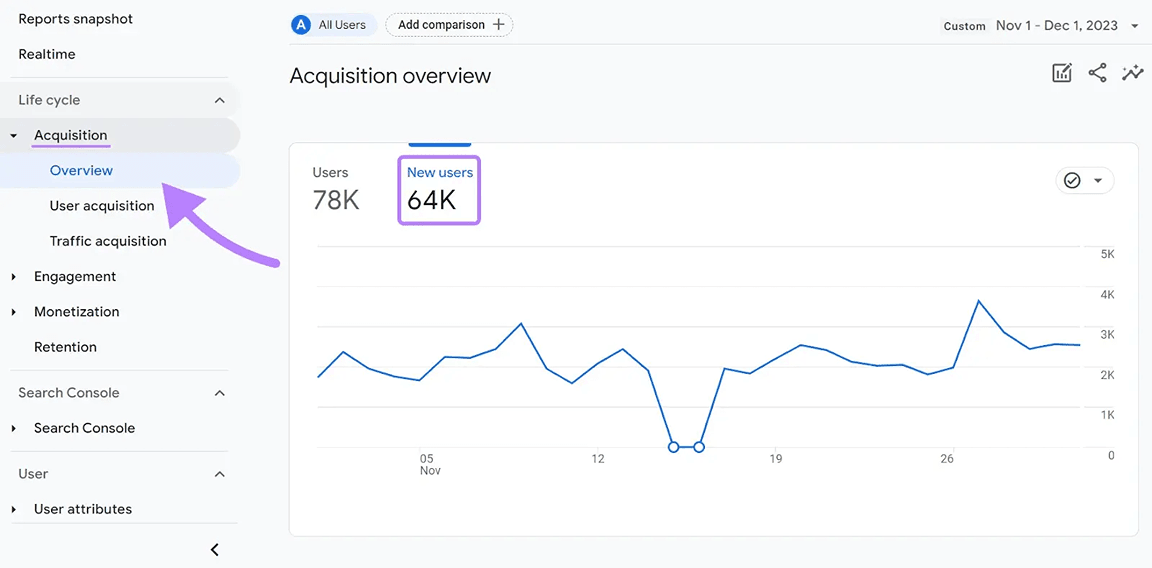The image size is (1152, 568).
Task: Collapse the User section chevron
Action: coord(220,474)
